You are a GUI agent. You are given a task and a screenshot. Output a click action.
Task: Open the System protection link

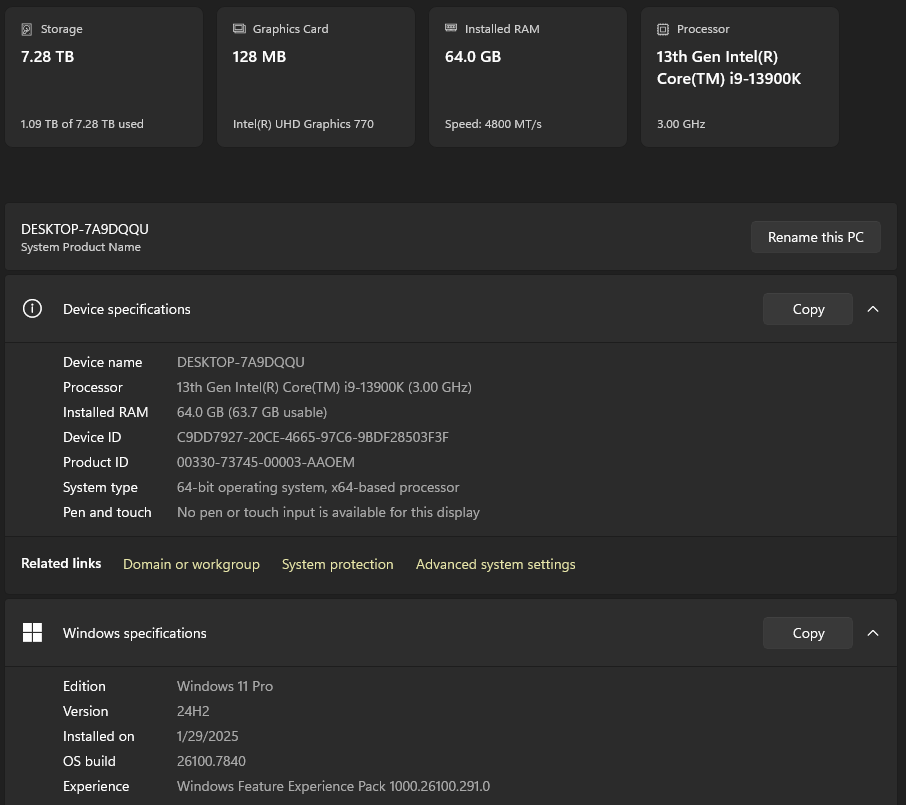(338, 564)
